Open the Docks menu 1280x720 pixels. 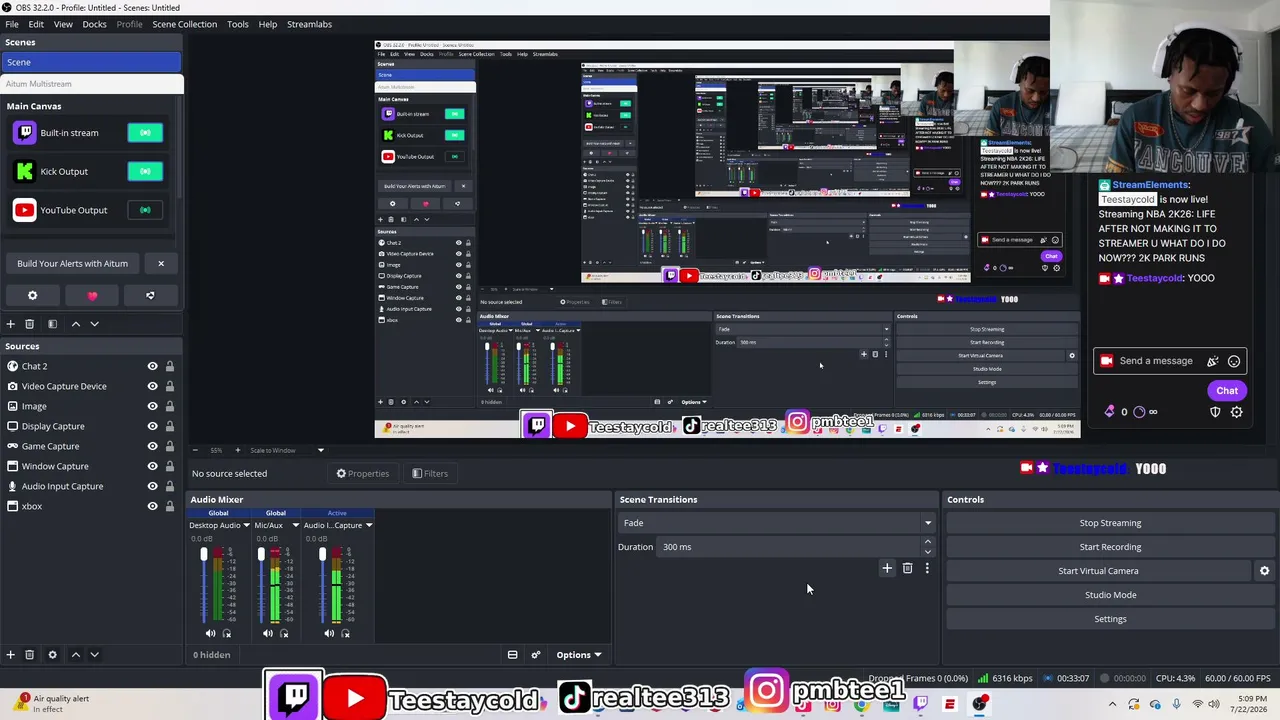tap(94, 24)
